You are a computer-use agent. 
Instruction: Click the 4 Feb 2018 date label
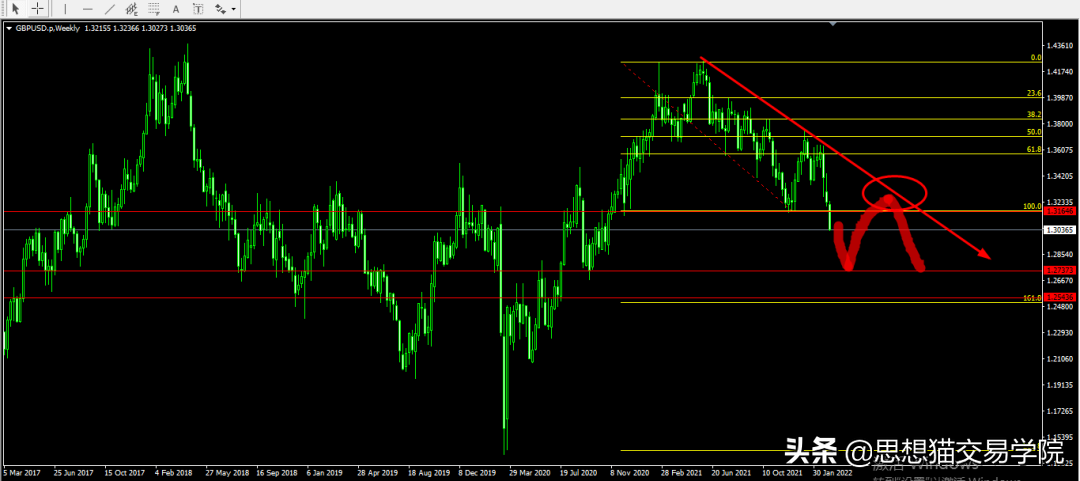click(x=174, y=473)
